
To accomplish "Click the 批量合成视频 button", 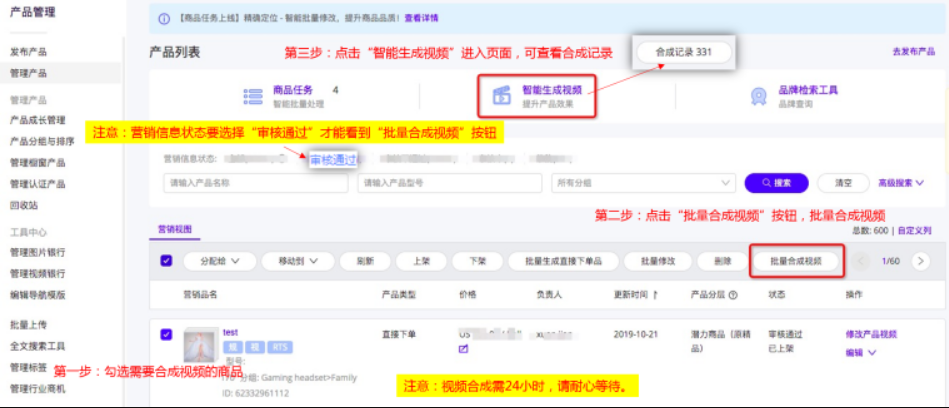I will click(x=795, y=261).
